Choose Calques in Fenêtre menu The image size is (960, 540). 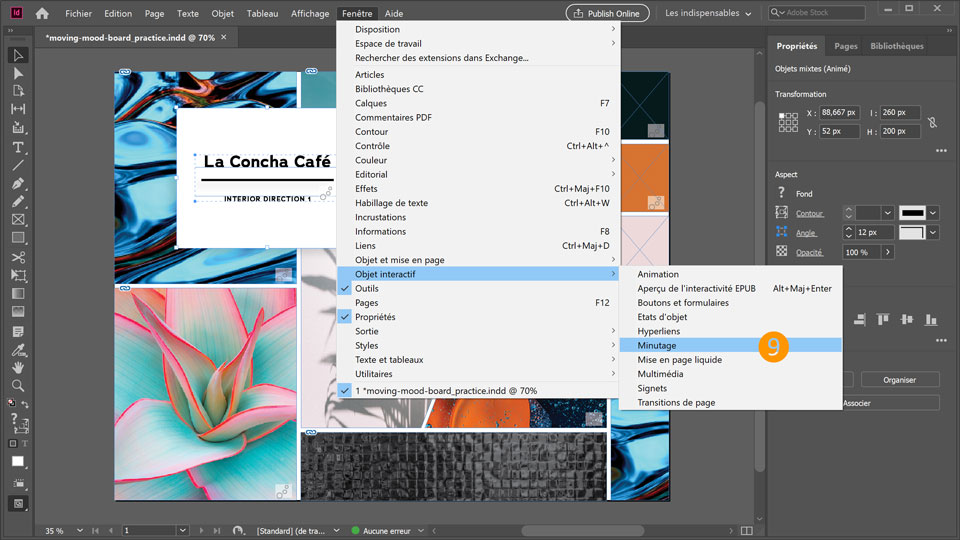coord(478,103)
